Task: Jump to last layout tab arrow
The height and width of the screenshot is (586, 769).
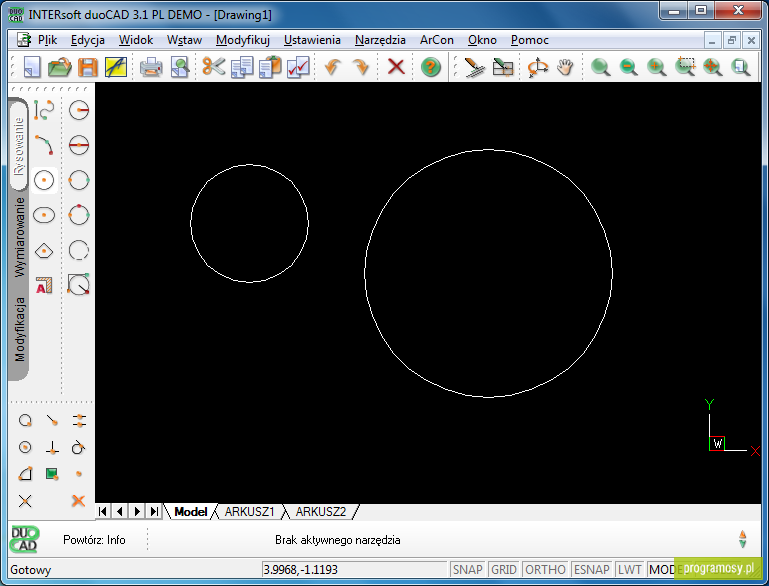Action: pyautogui.click(x=154, y=511)
